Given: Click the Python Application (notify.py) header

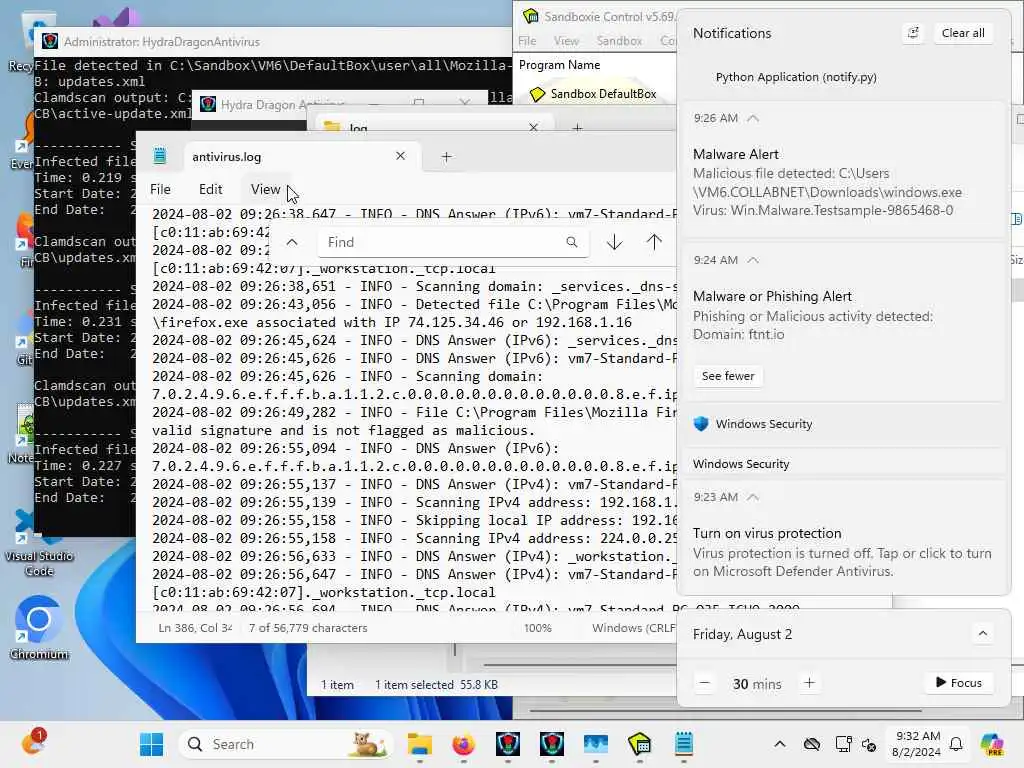Looking at the screenshot, I should click(795, 77).
